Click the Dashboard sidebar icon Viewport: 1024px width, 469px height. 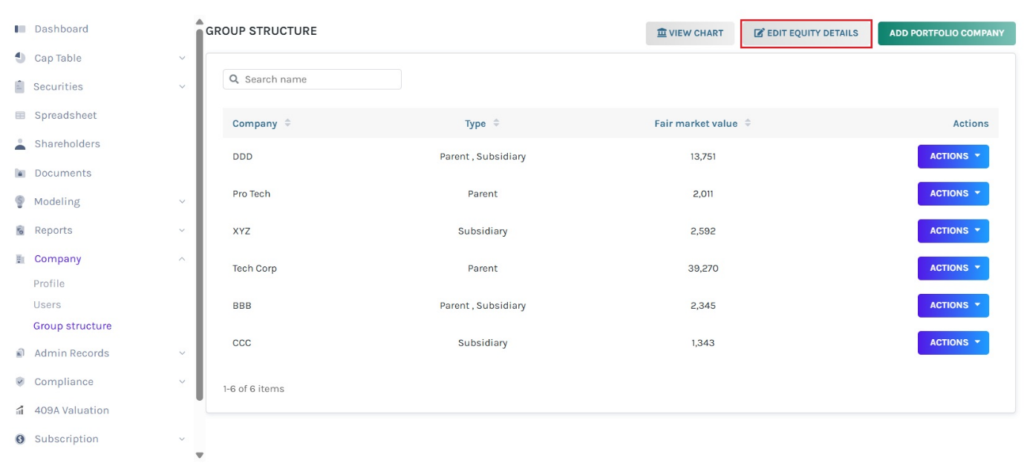[20, 29]
